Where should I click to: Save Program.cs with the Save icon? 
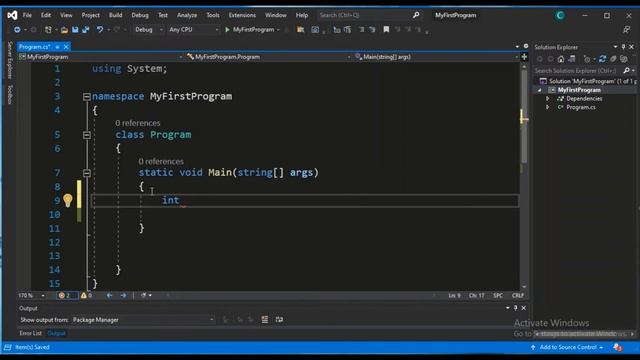75,30
